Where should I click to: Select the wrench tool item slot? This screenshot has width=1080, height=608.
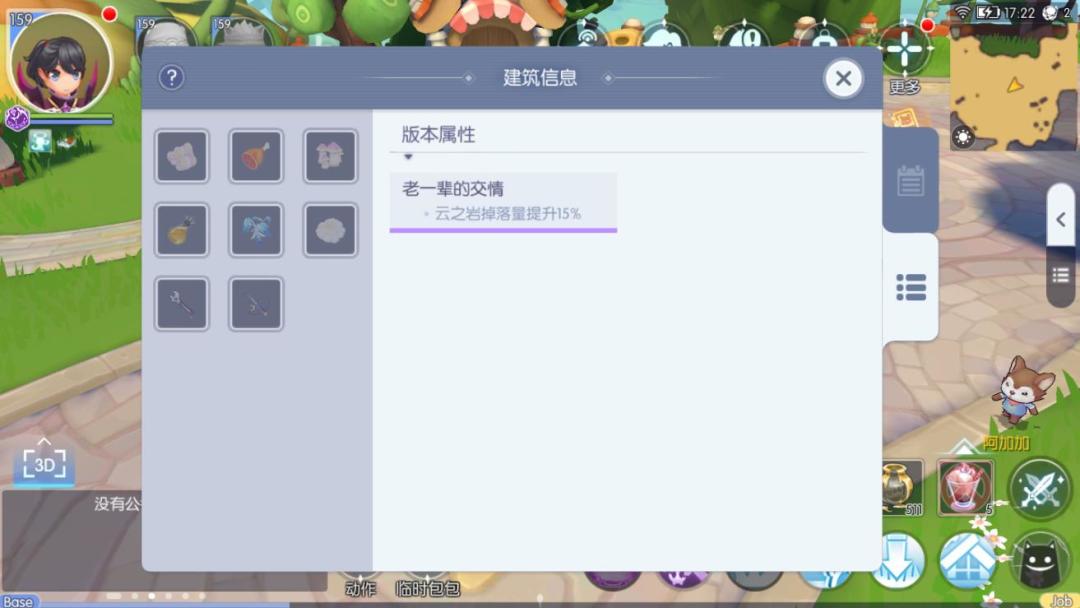[182, 304]
